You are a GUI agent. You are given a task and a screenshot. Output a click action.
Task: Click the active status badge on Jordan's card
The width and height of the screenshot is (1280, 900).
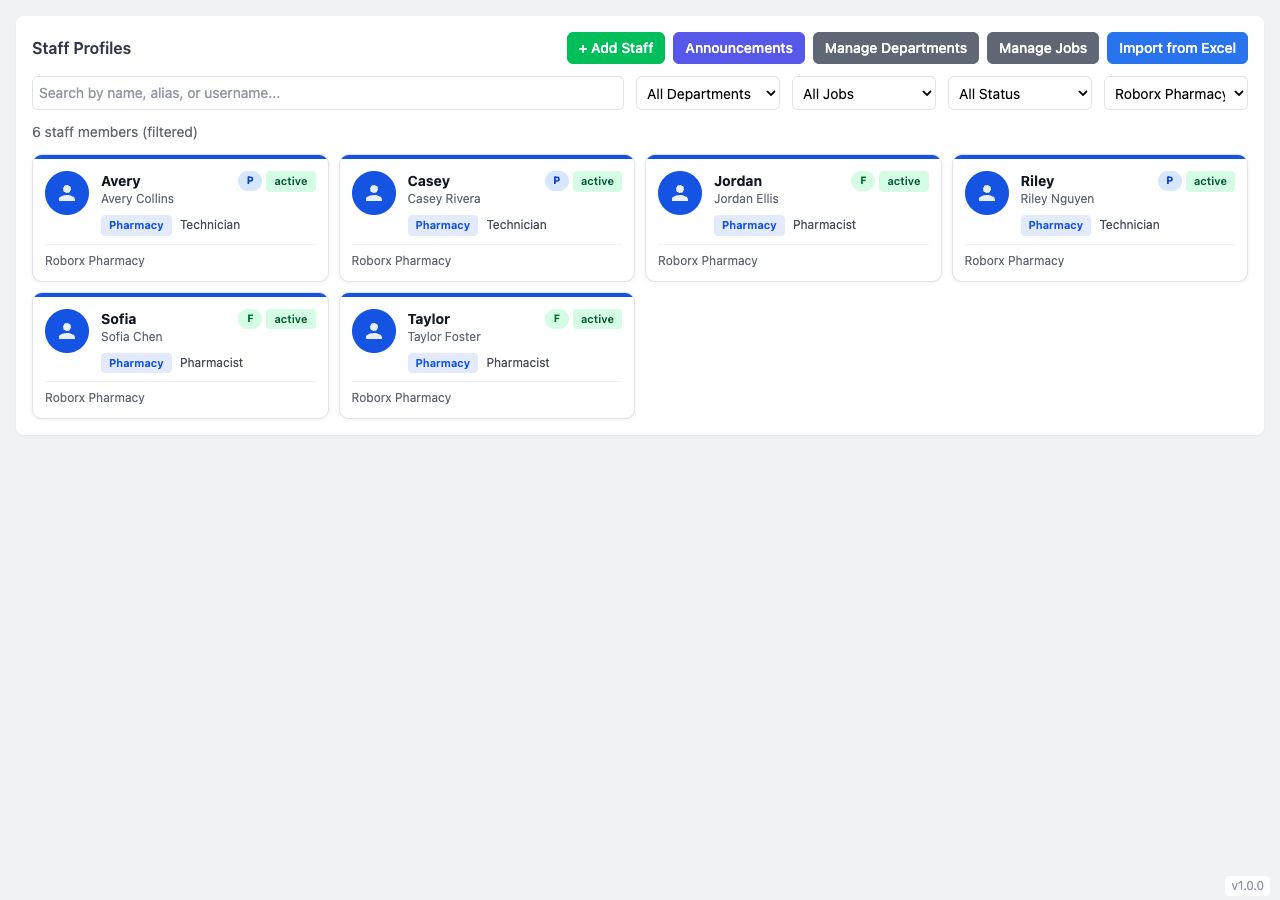(904, 181)
